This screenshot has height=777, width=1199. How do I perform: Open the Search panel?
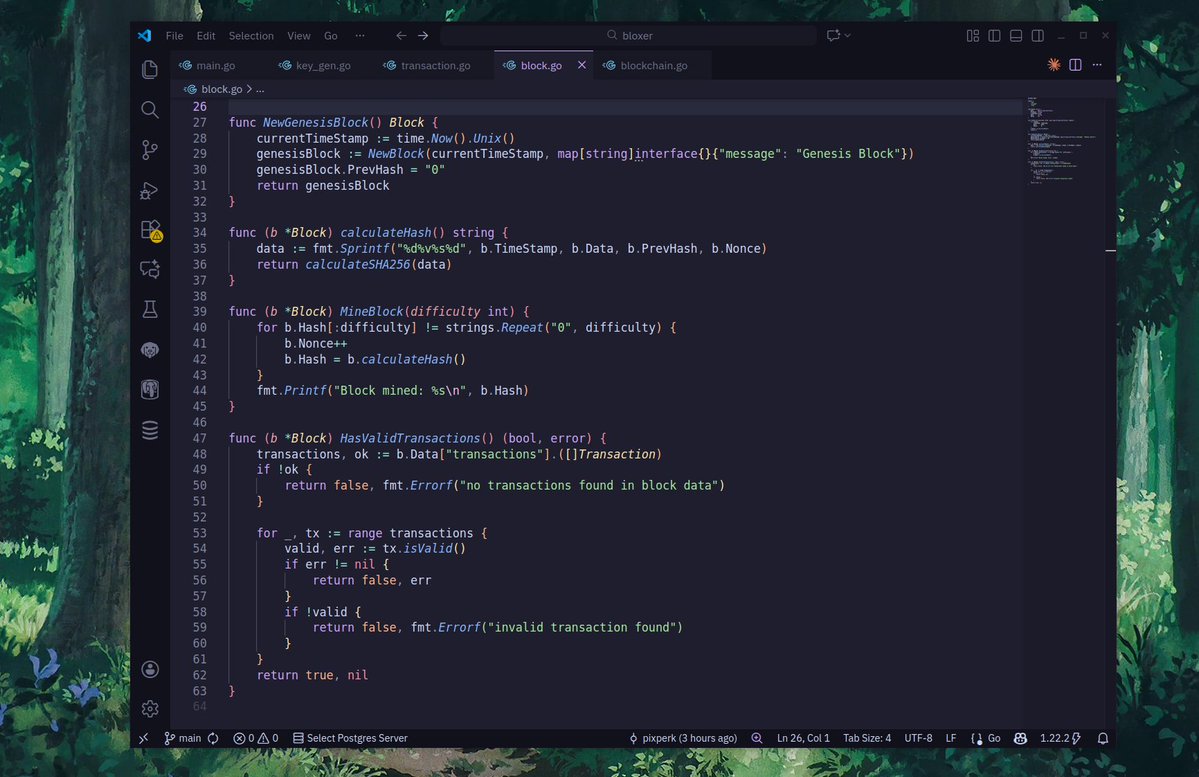150,110
